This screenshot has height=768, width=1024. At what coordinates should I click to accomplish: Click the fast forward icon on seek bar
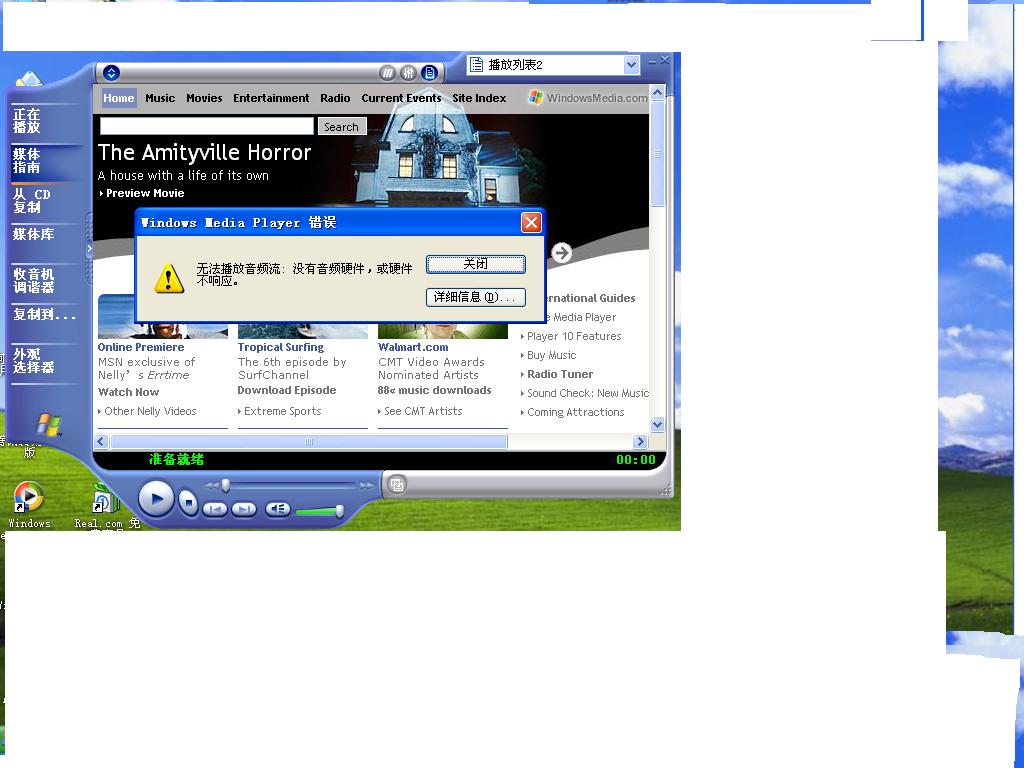(366, 485)
